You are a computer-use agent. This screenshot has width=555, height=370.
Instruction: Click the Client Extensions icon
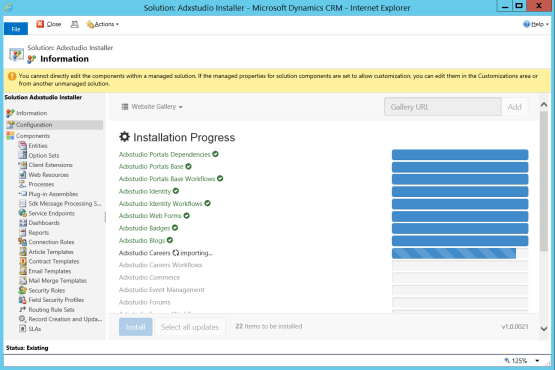pyautogui.click(x=23, y=165)
